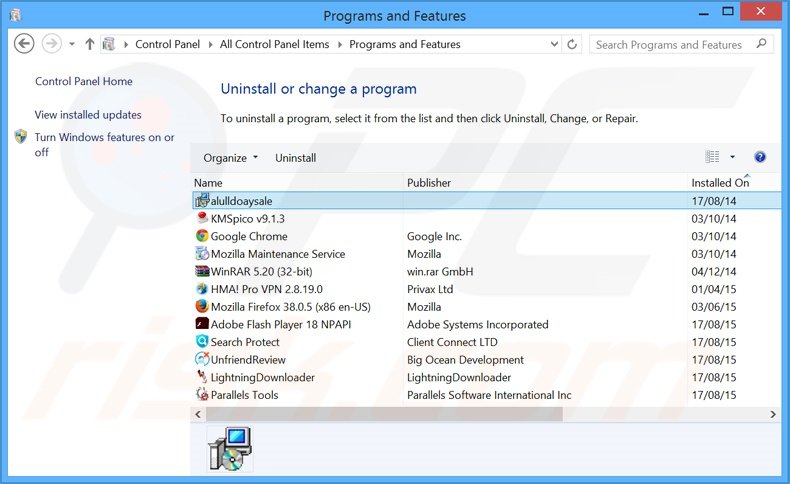The height and width of the screenshot is (484, 790).
Task: Click the Mozilla Maintenance Service icon
Action: [202, 253]
